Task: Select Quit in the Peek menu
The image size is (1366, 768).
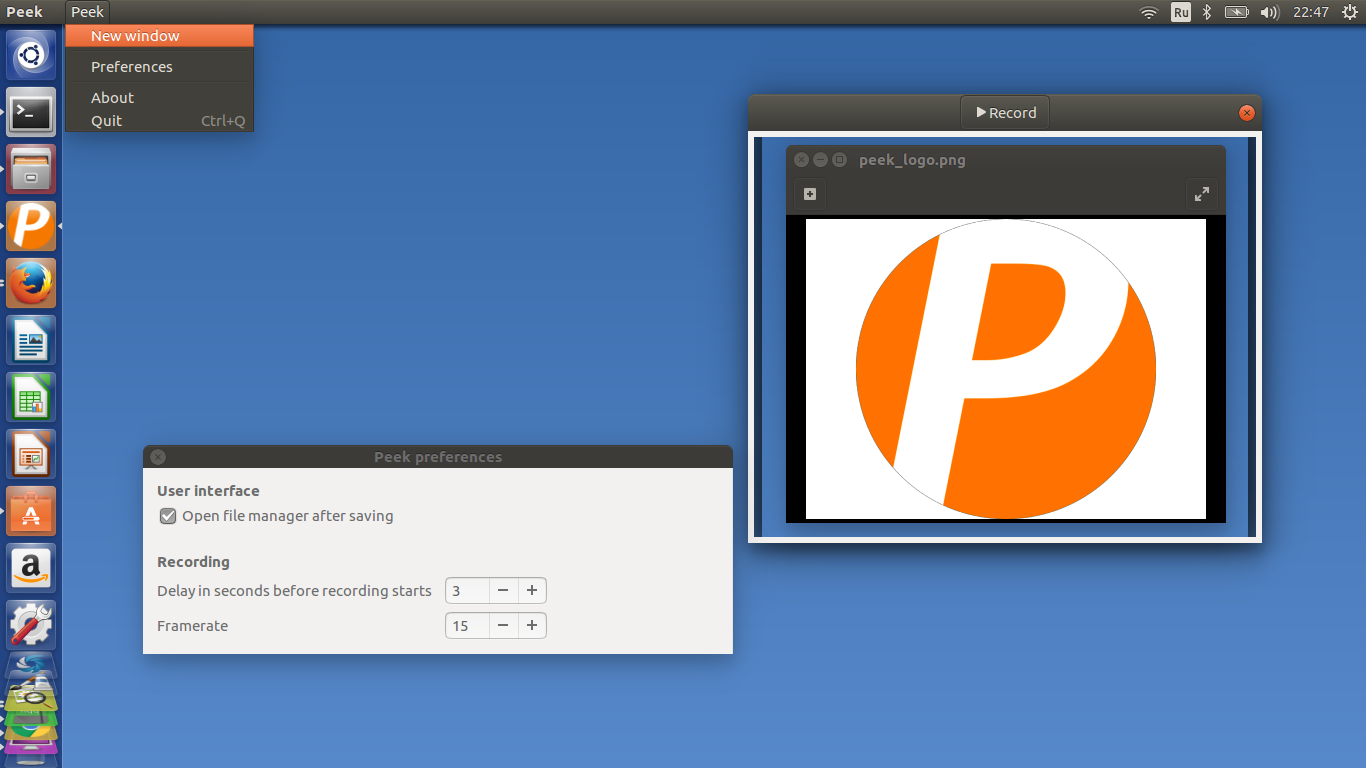Action: 159,121
